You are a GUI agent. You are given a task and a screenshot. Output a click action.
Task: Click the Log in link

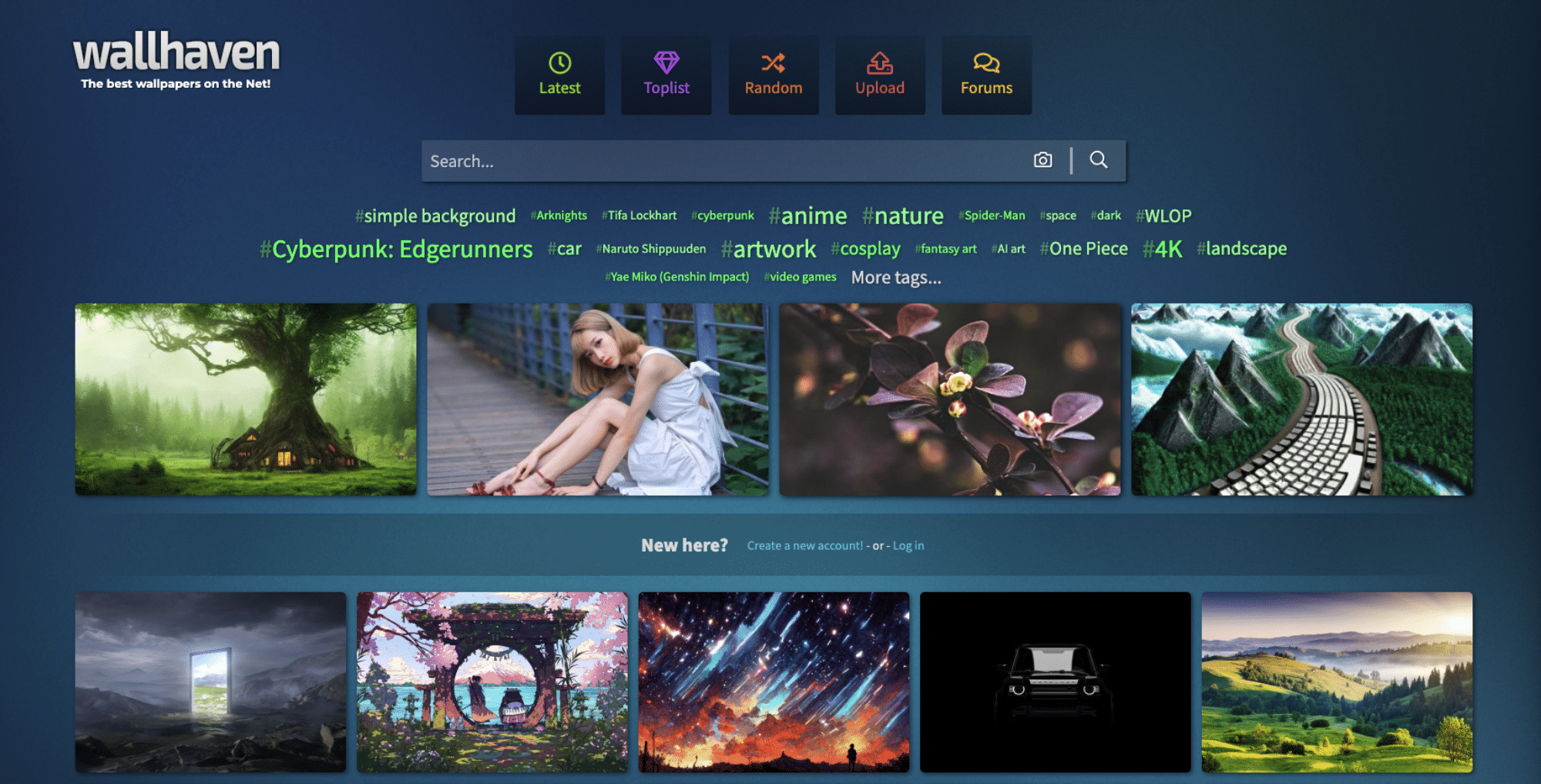coord(908,545)
